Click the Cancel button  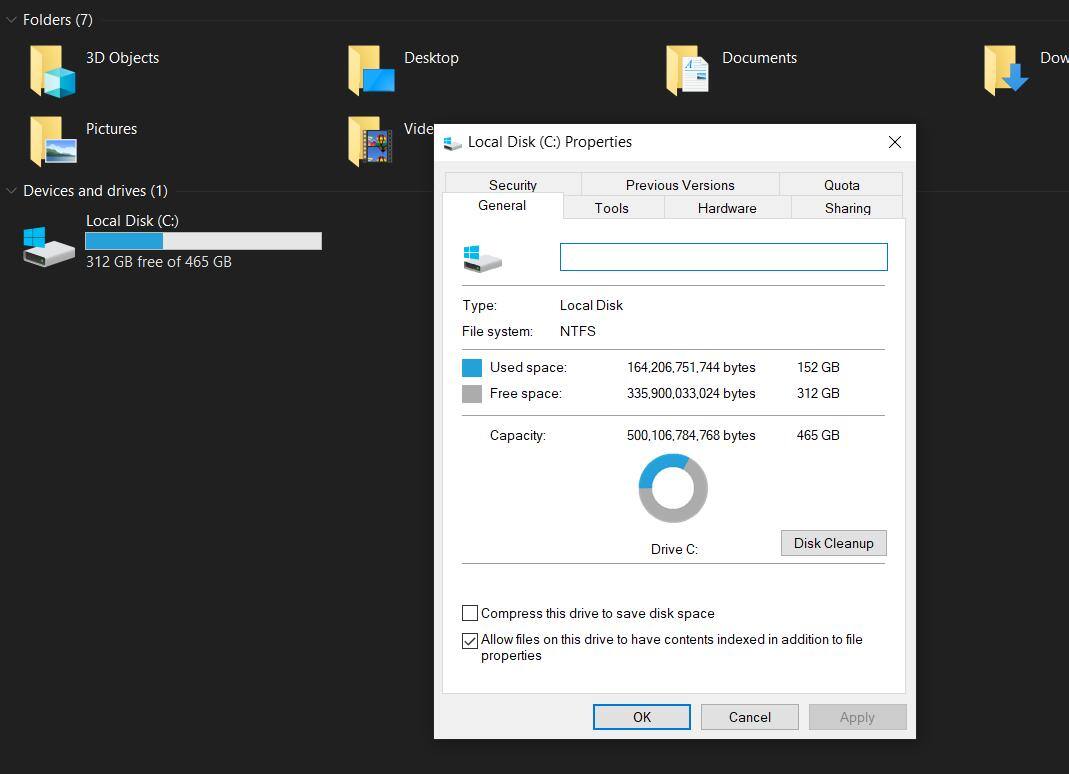749,717
